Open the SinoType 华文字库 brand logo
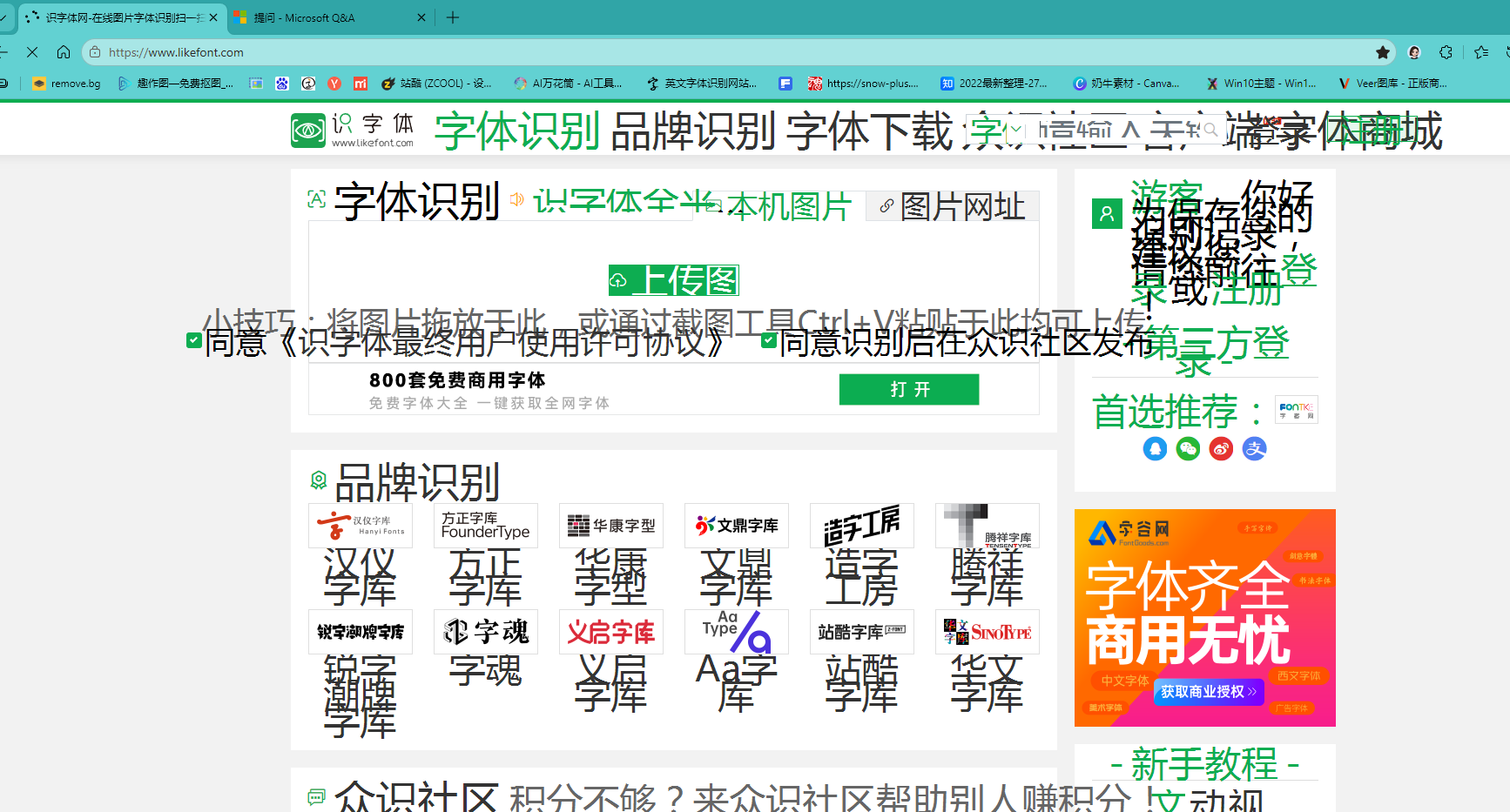 click(988, 632)
